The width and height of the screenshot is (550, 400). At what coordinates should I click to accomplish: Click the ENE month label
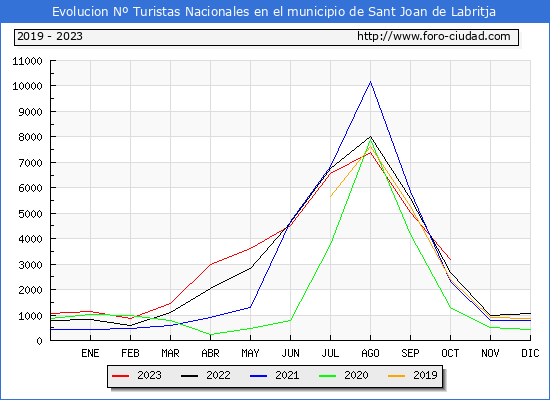click(90, 353)
